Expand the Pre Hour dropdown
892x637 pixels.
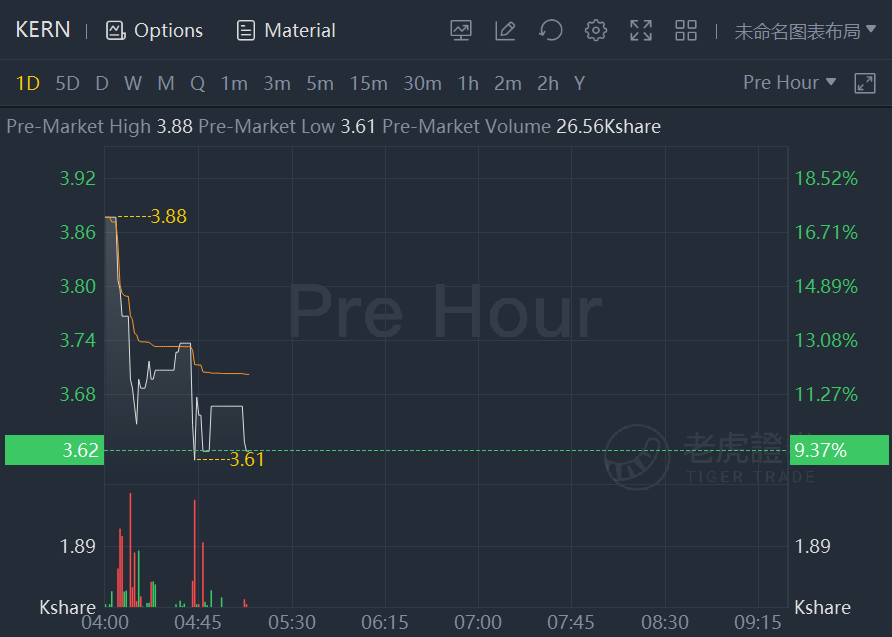click(x=790, y=82)
